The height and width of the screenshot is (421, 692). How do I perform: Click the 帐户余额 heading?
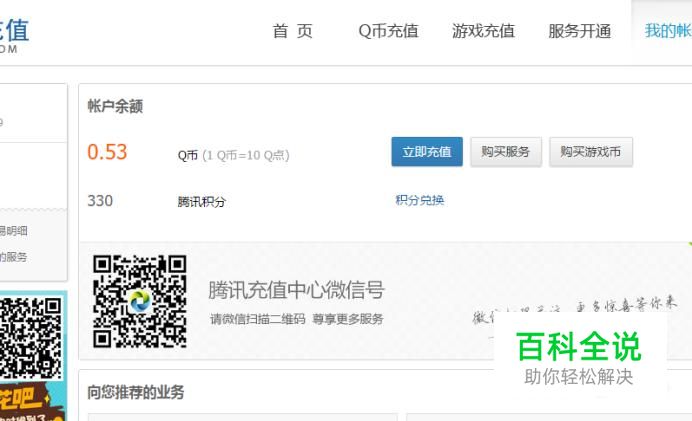115,106
